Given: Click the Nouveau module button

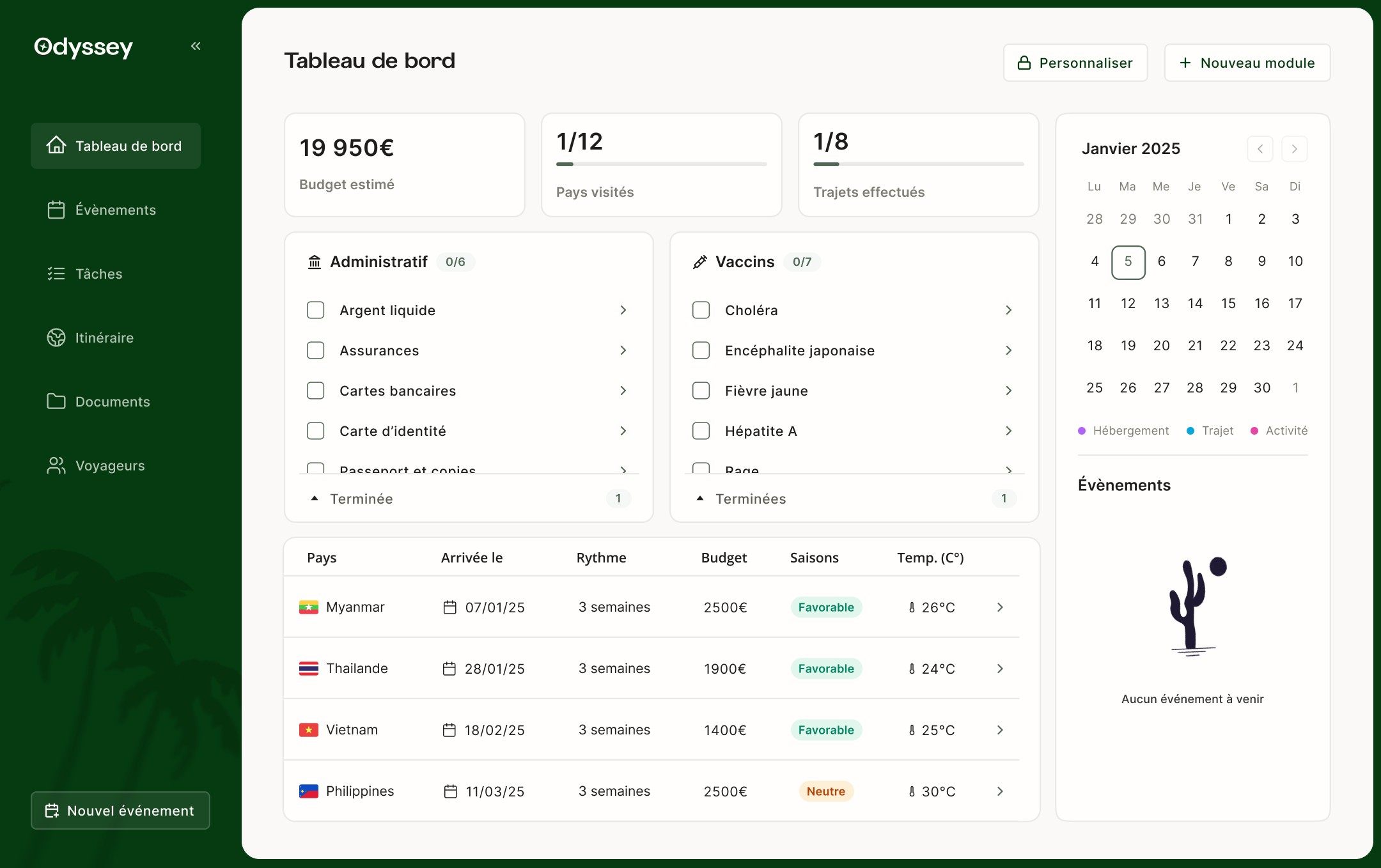Looking at the screenshot, I should tap(1247, 63).
